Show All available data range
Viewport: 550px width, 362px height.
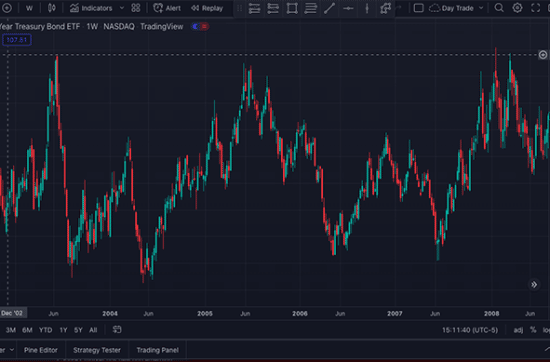(x=93, y=330)
